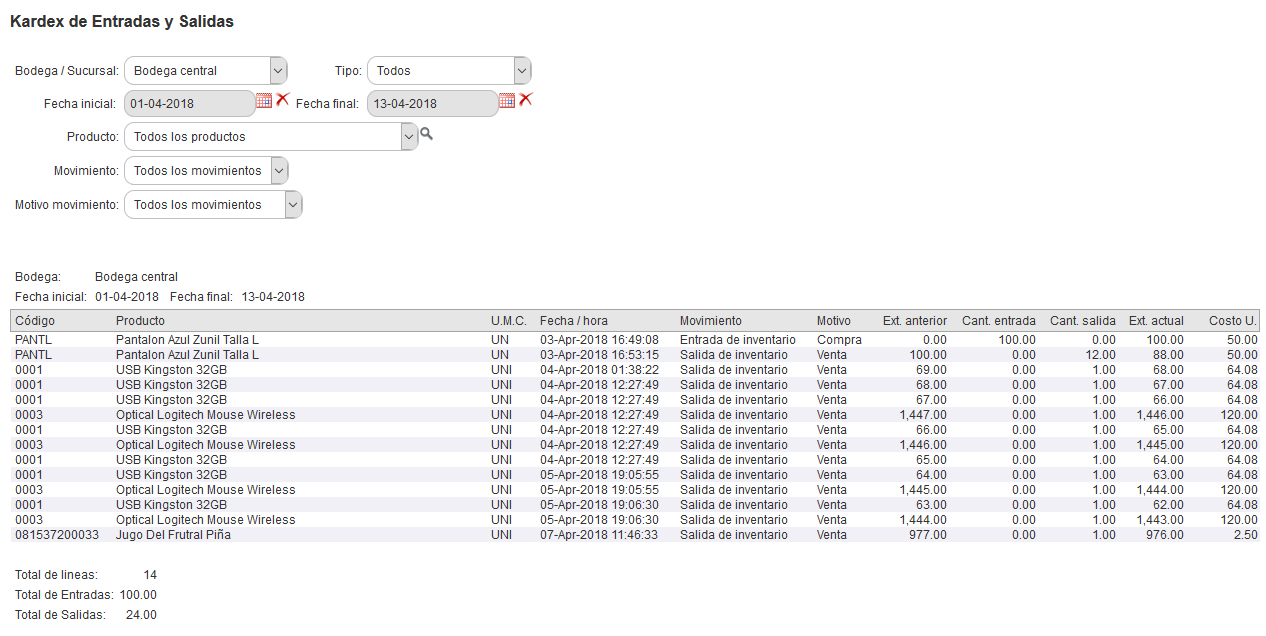This screenshot has width=1266, height=636.
Task: Open calendar picker for Fecha final
Action: (507, 100)
